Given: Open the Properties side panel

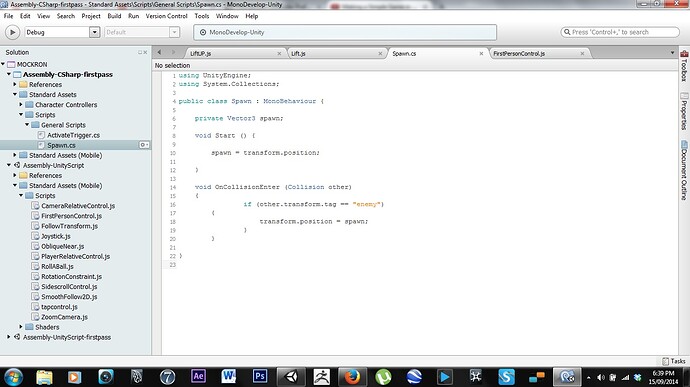Looking at the screenshot, I should pos(684,111).
